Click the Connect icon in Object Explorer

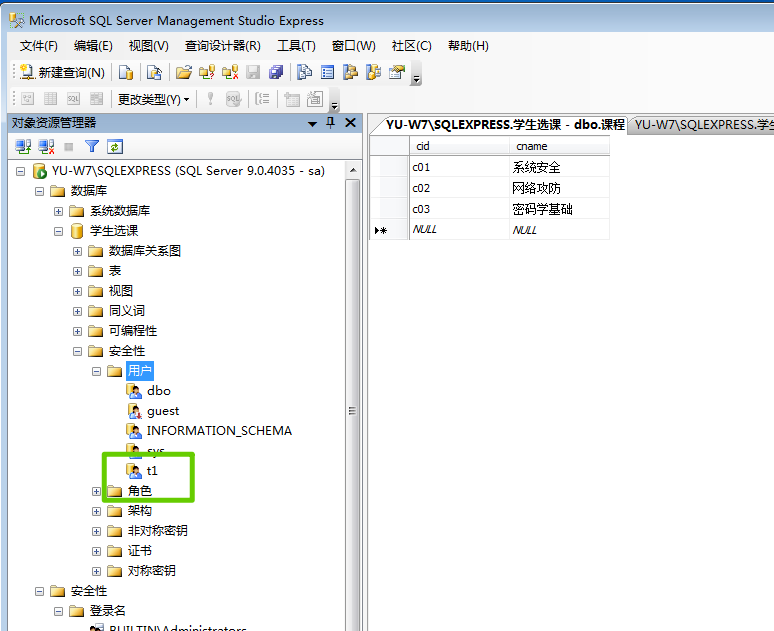click(x=23, y=147)
